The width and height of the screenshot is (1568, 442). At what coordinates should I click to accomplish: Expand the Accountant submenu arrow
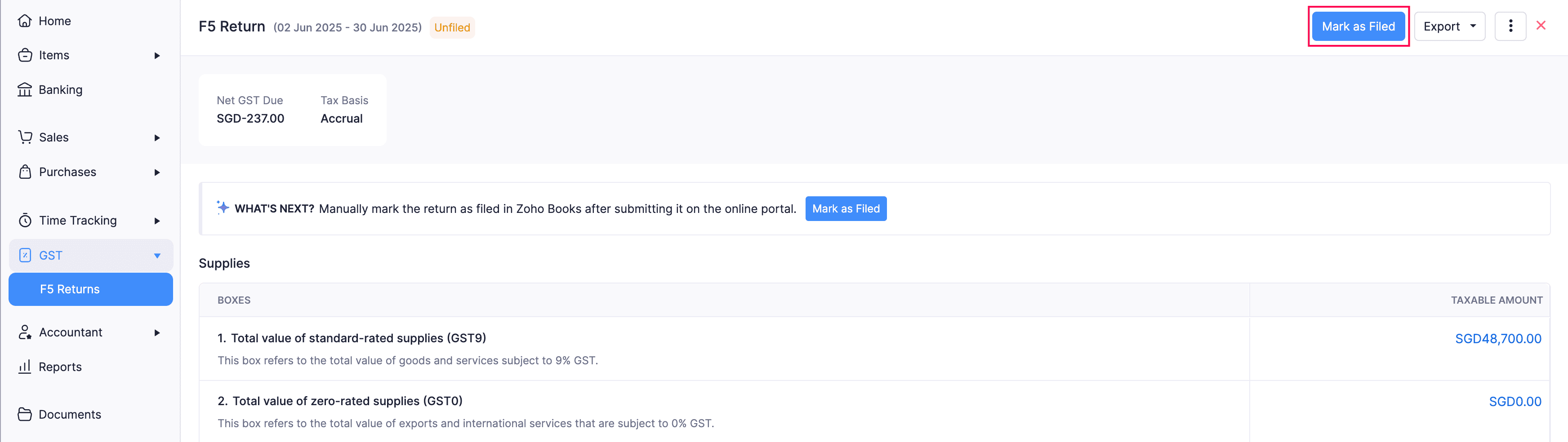[157, 332]
